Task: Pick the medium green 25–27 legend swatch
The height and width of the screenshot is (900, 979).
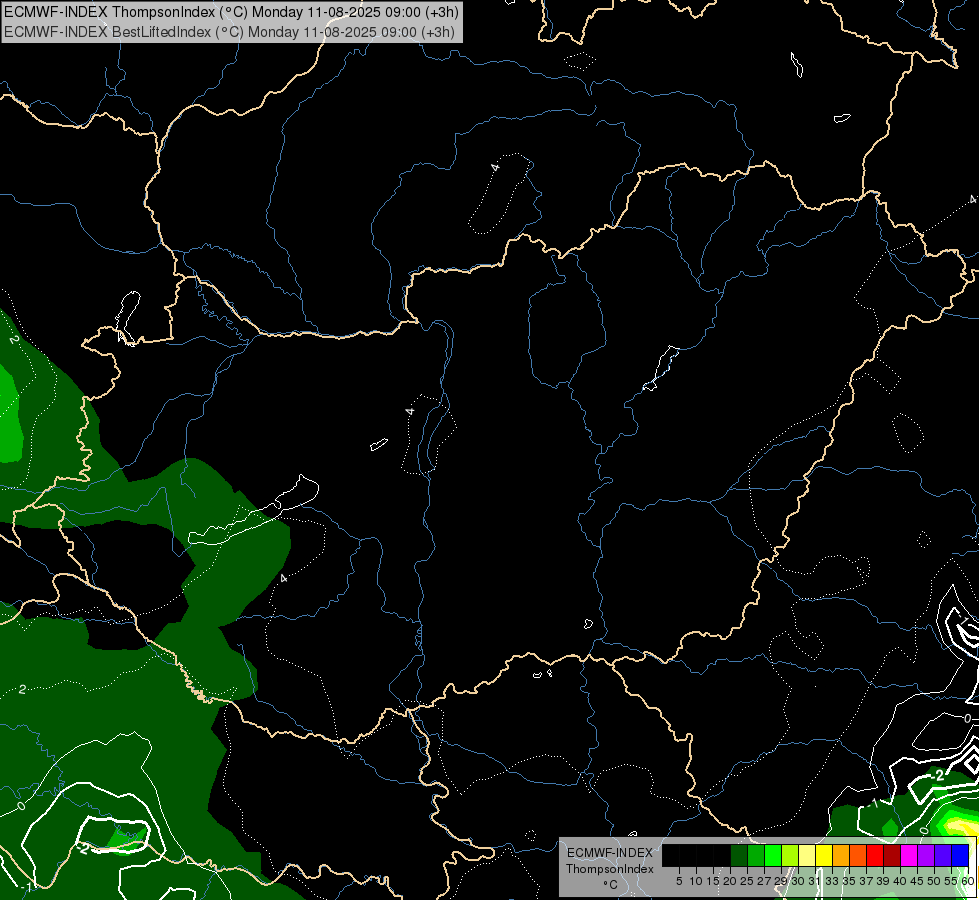Action: pyautogui.click(x=755, y=856)
